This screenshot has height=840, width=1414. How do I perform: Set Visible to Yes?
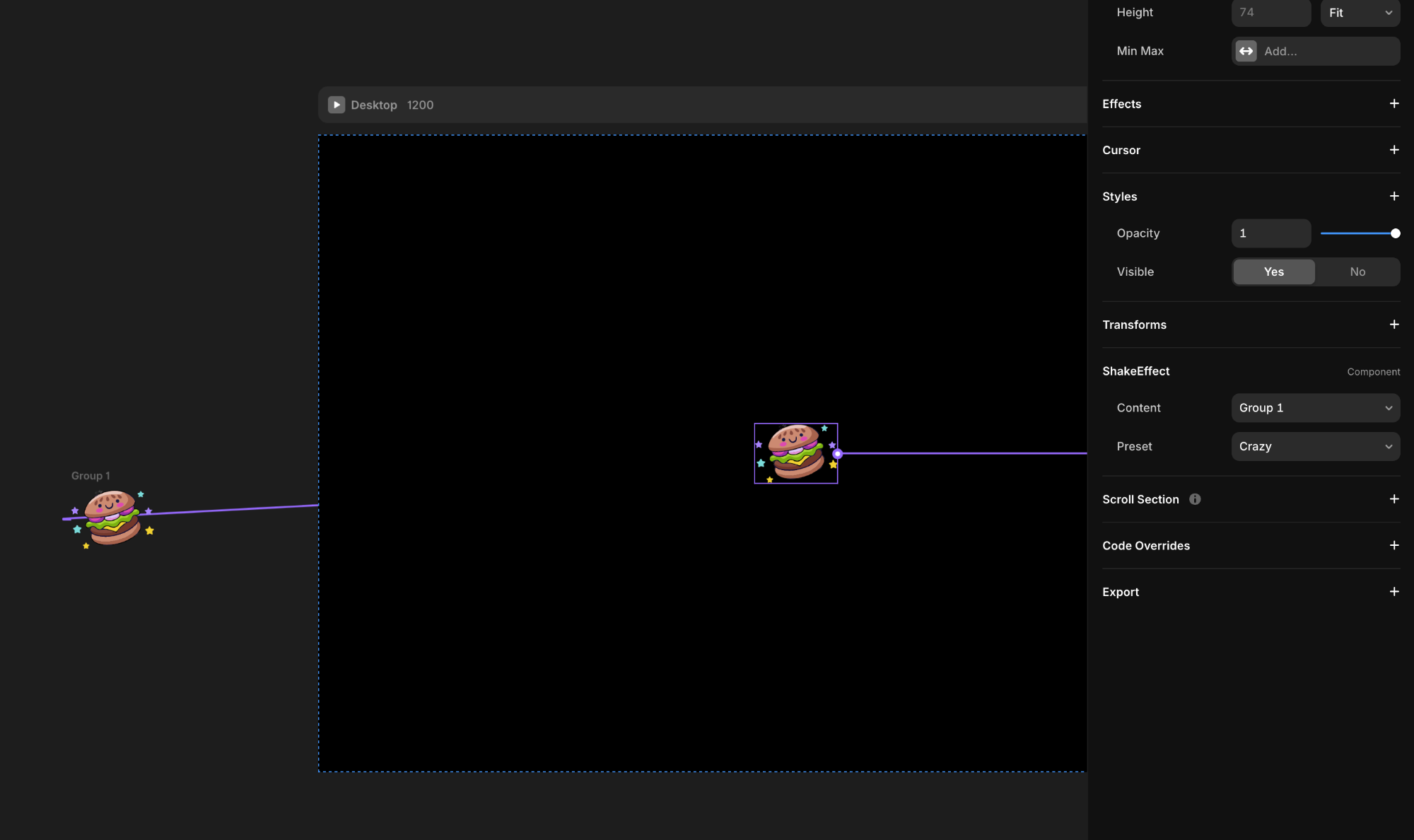point(1273,272)
